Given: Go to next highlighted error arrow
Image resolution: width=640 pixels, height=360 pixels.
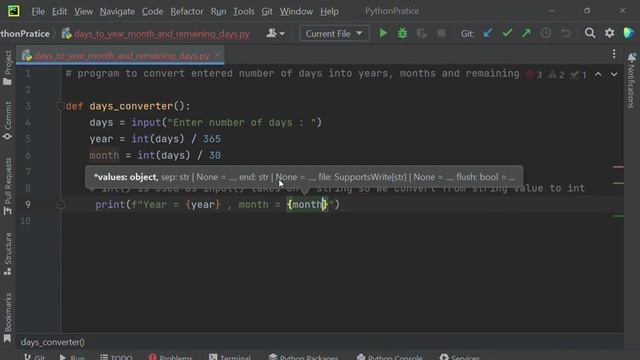Looking at the screenshot, I should (x=614, y=74).
